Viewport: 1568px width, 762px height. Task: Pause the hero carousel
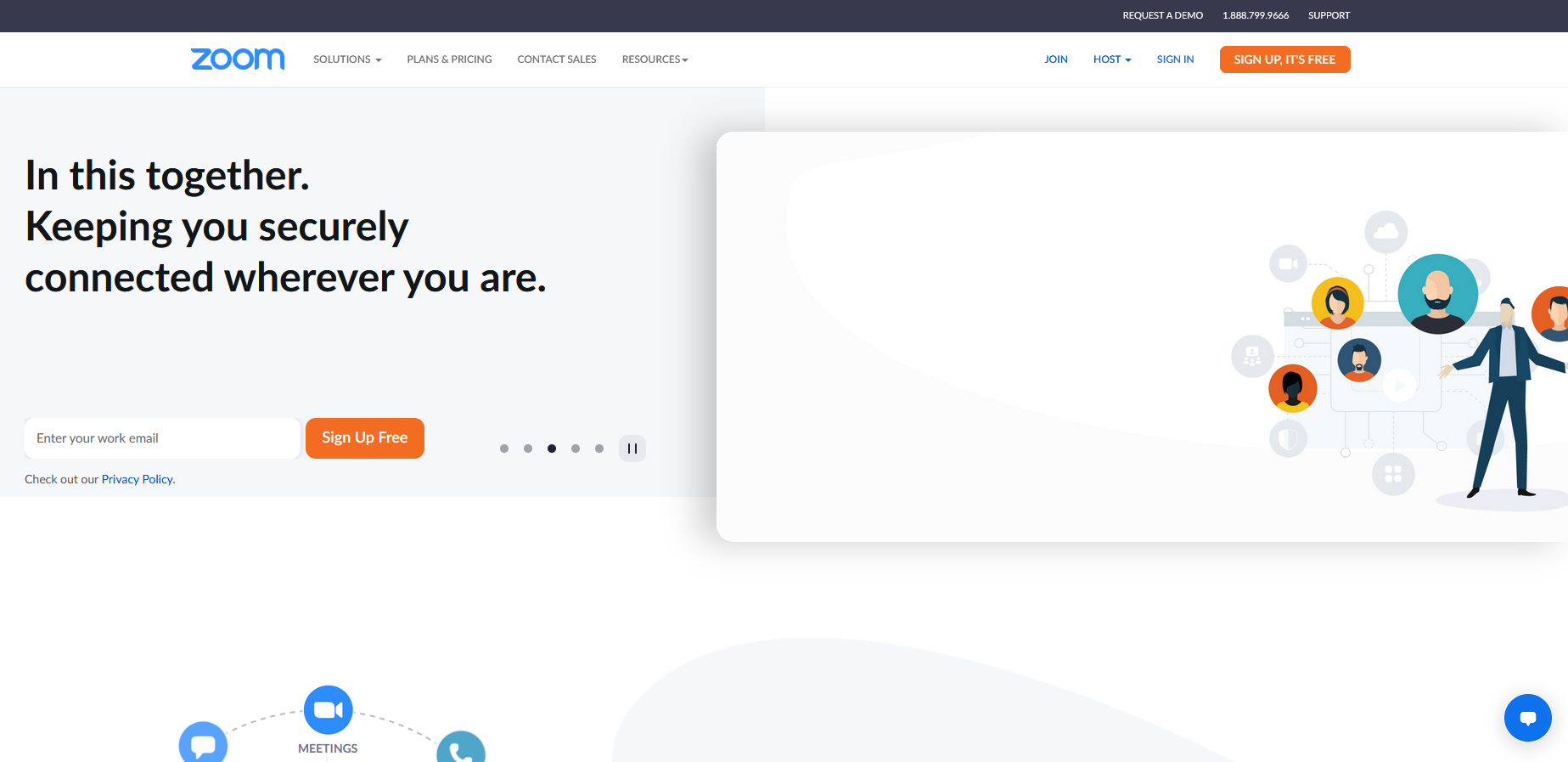632,449
